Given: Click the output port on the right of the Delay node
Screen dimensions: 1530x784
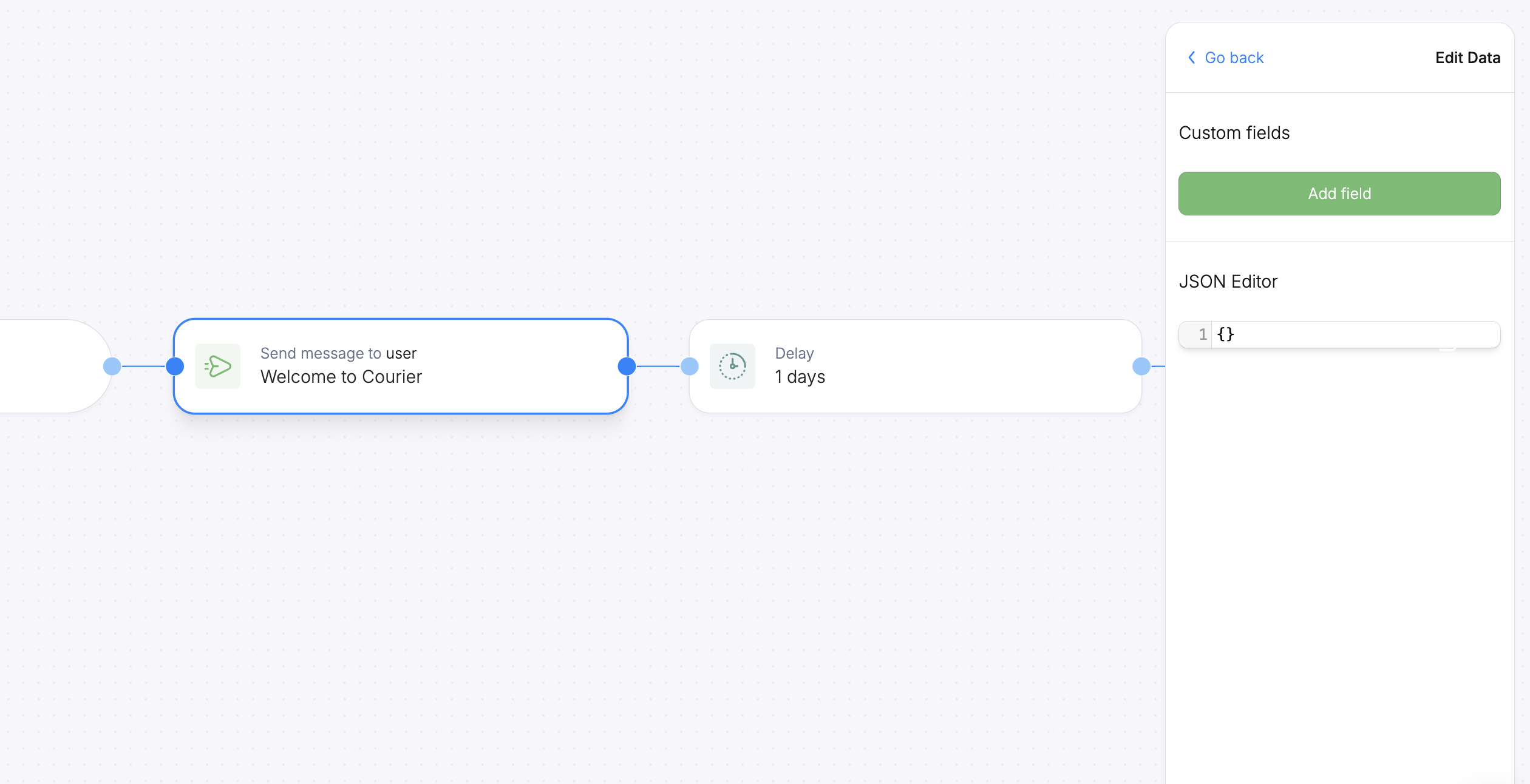Looking at the screenshot, I should tap(1141, 366).
